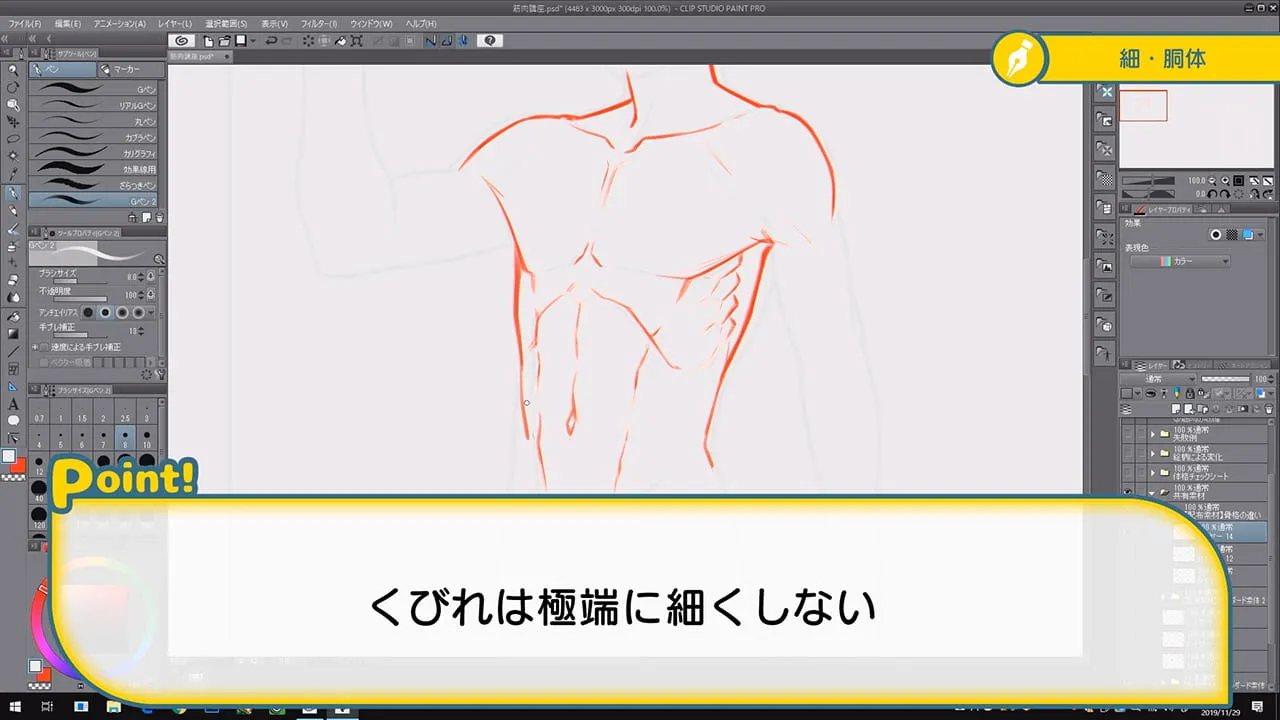Screen dimensions: 1280x720
Task: Open CLIP STUDIO via the first toolbar icon
Action: click(183, 40)
